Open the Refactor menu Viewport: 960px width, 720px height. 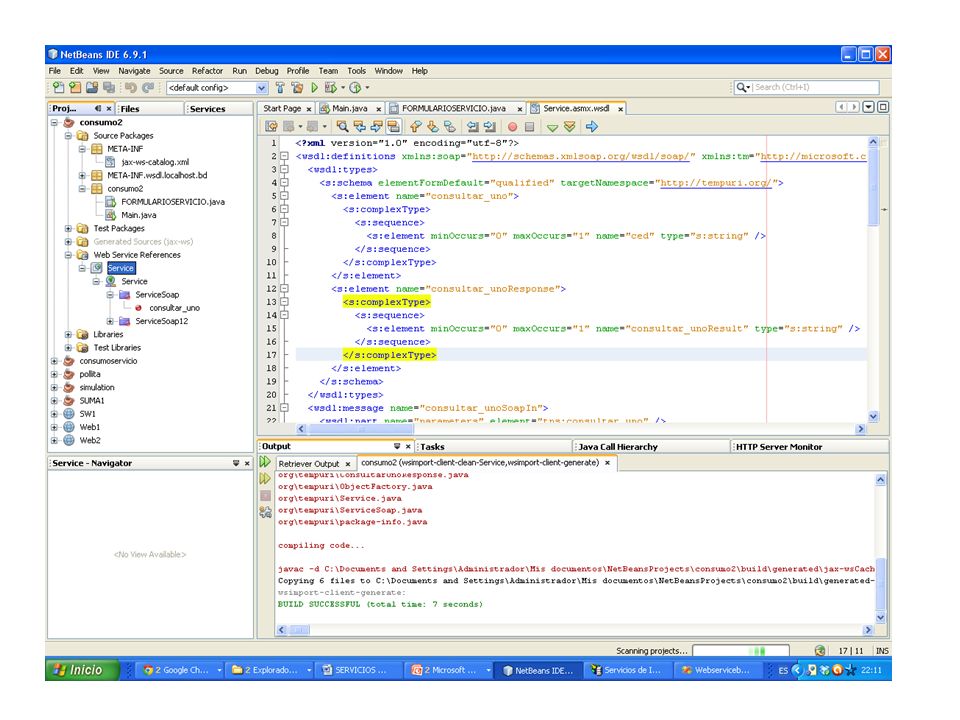(x=207, y=71)
